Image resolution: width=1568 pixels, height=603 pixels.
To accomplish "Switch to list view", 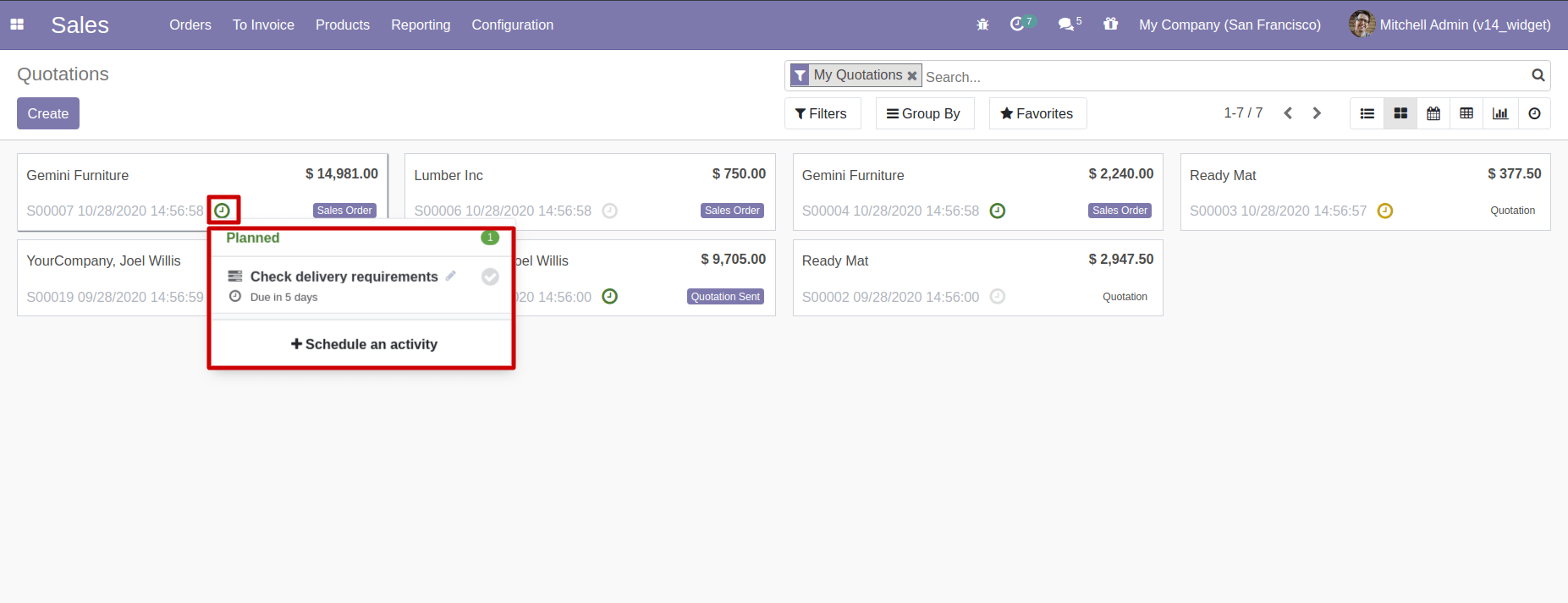I will tap(1367, 113).
